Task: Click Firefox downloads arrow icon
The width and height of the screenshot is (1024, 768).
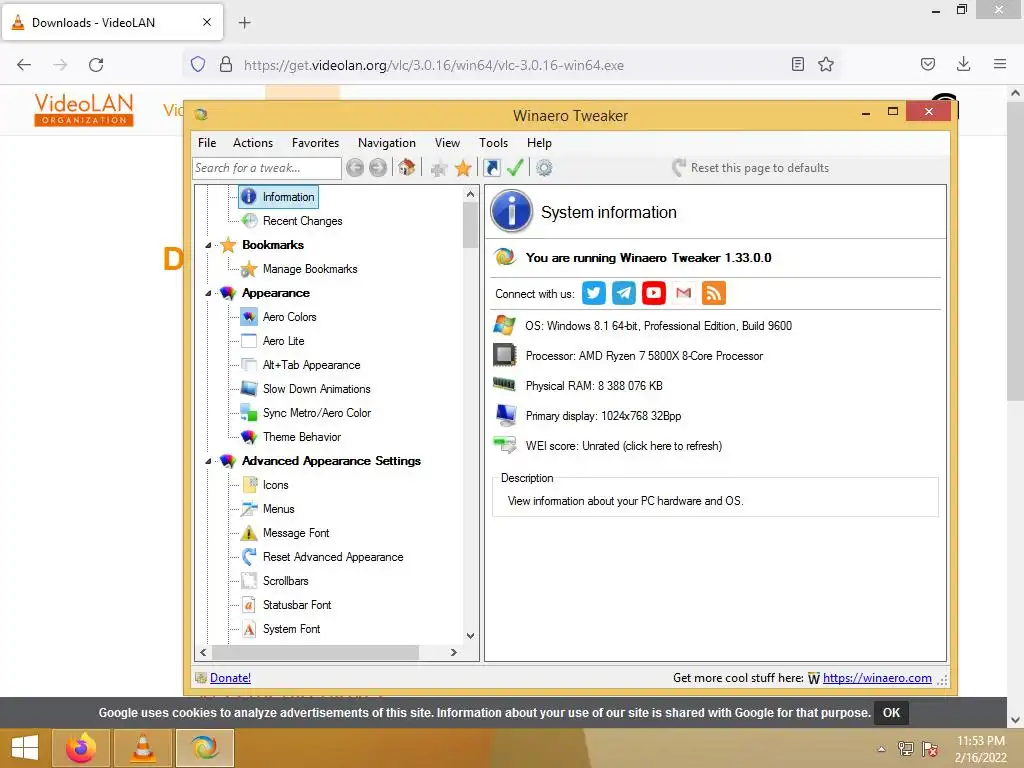Action: click(963, 64)
